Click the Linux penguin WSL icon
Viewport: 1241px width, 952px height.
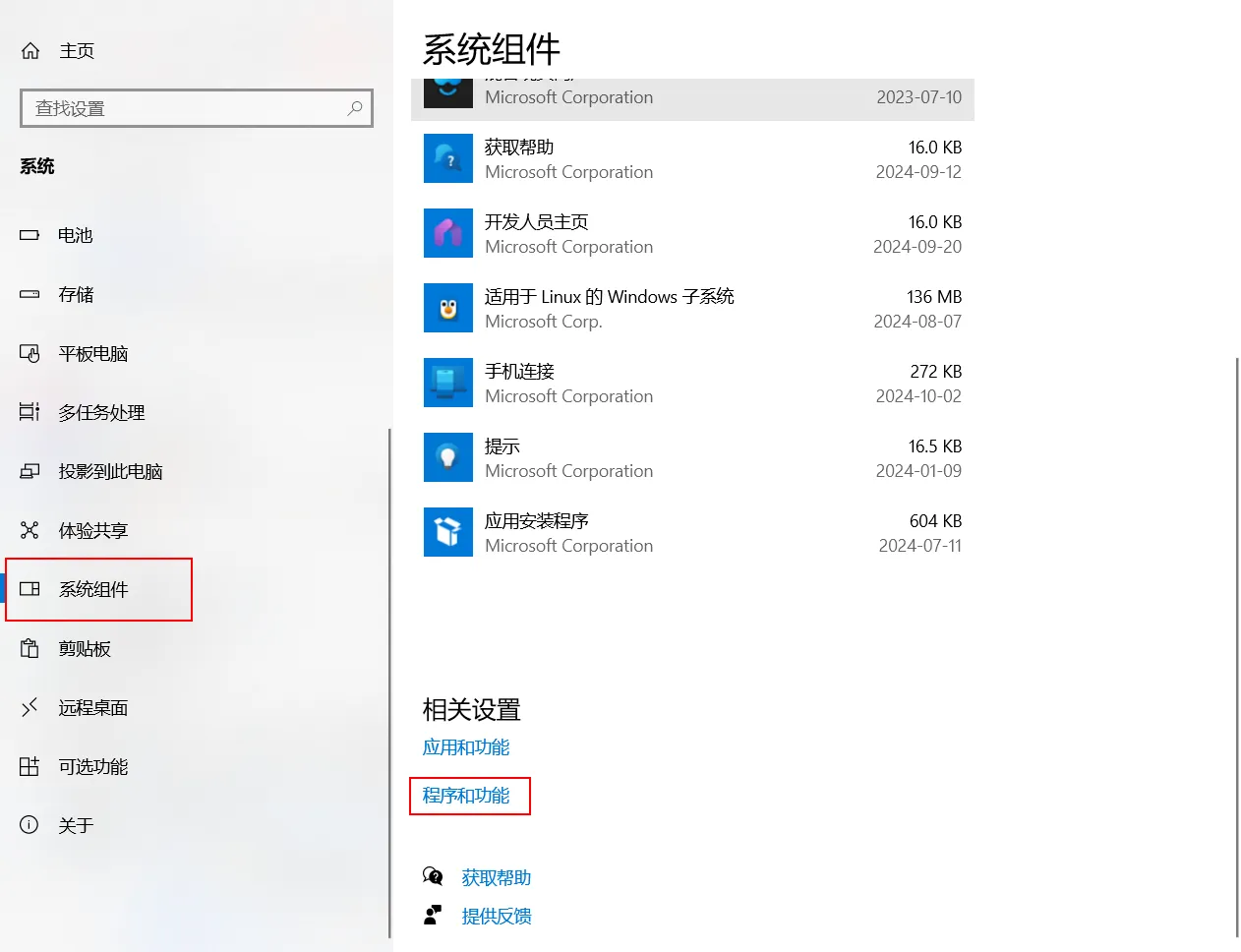pos(447,309)
